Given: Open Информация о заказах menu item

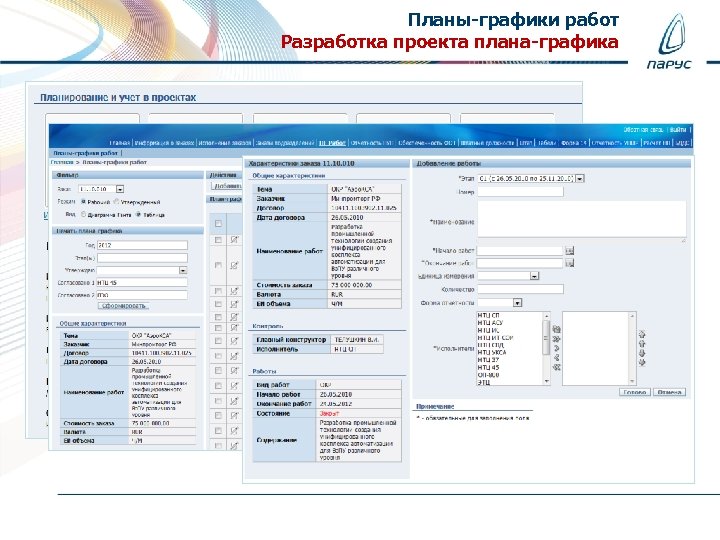Looking at the screenshot, I should pos(164,143).
